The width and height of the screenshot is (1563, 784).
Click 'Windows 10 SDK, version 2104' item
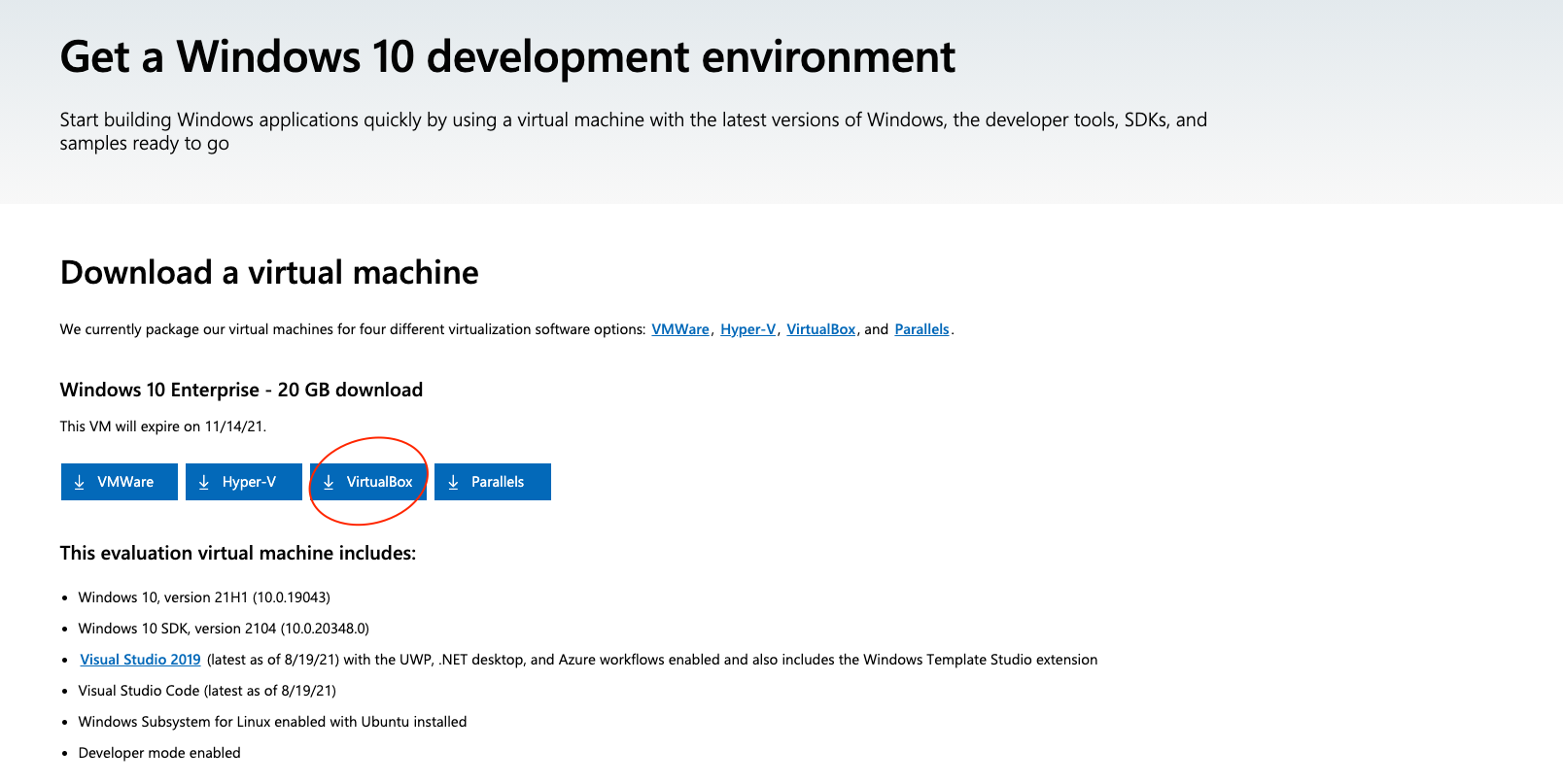click(224, 629)
